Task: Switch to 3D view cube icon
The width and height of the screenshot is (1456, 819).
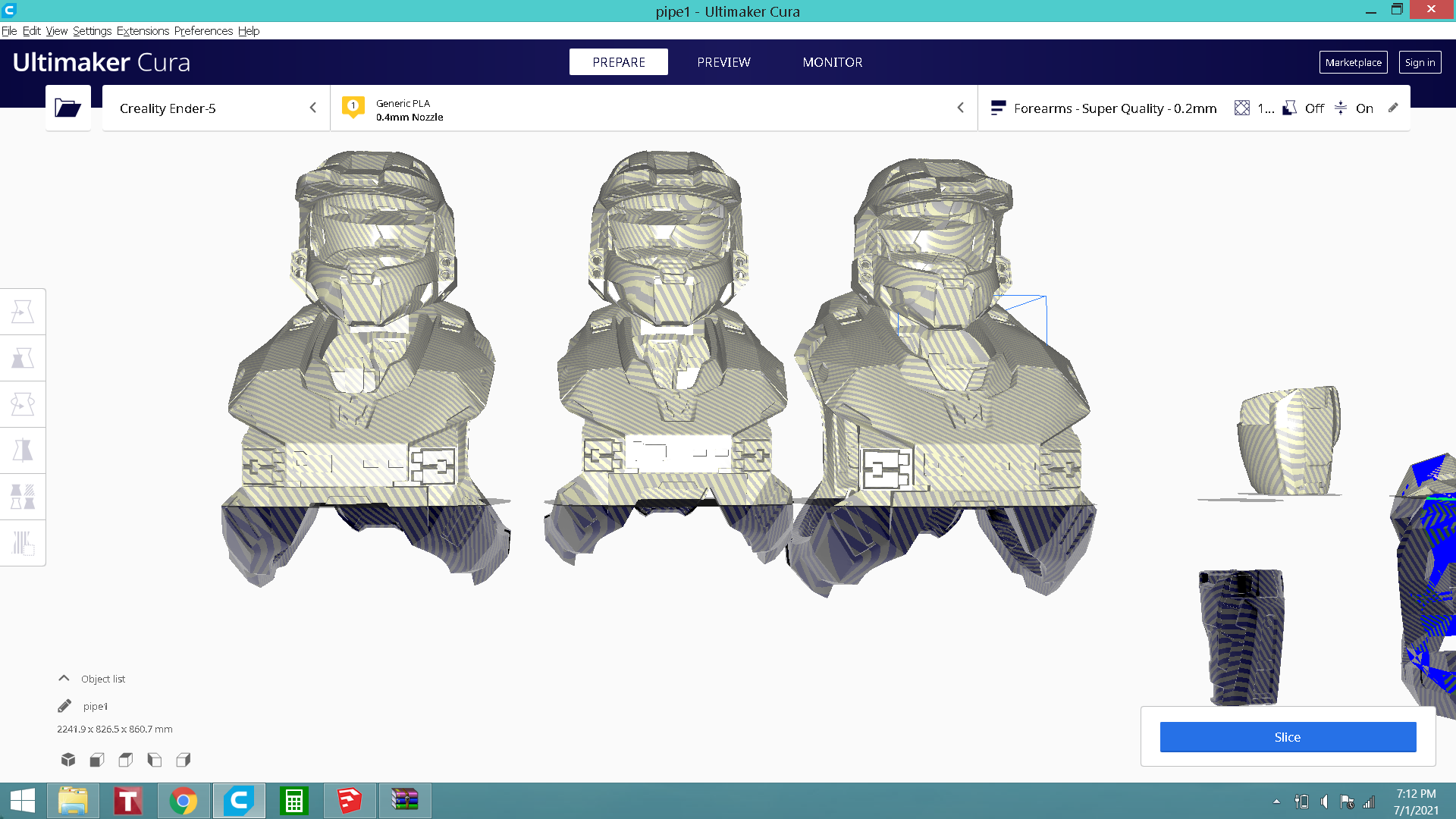Action: (68, 759)
